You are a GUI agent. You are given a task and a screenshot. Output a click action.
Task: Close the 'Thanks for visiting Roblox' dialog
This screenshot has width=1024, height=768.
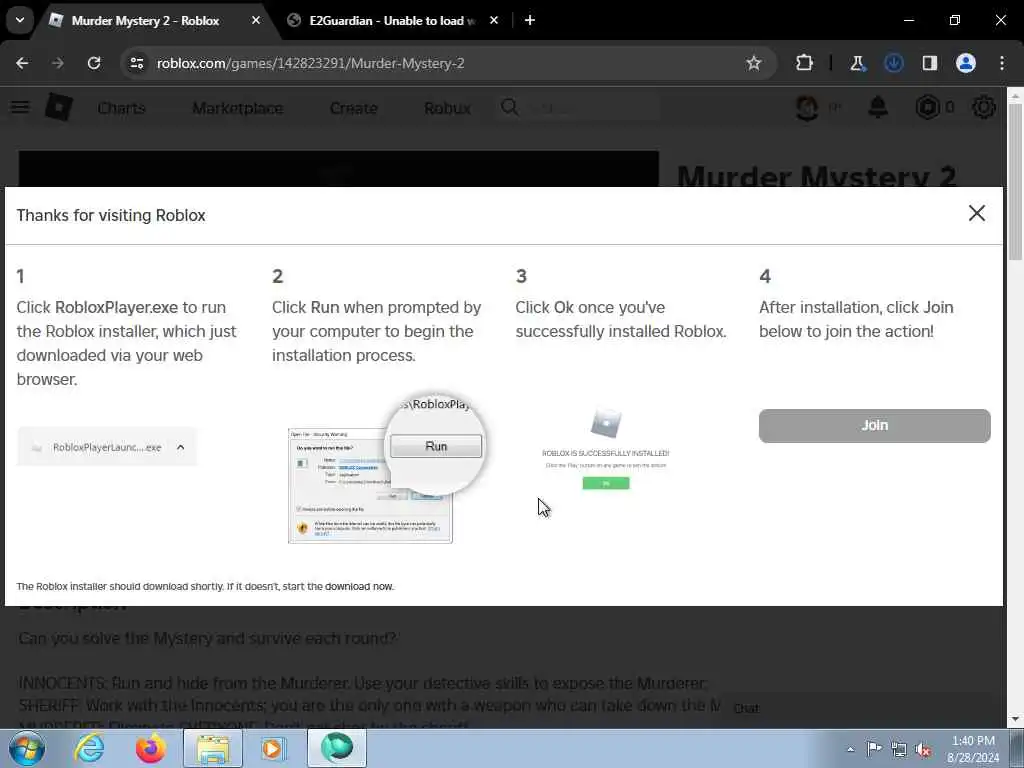pyautogui.click(x=976, y=213)
